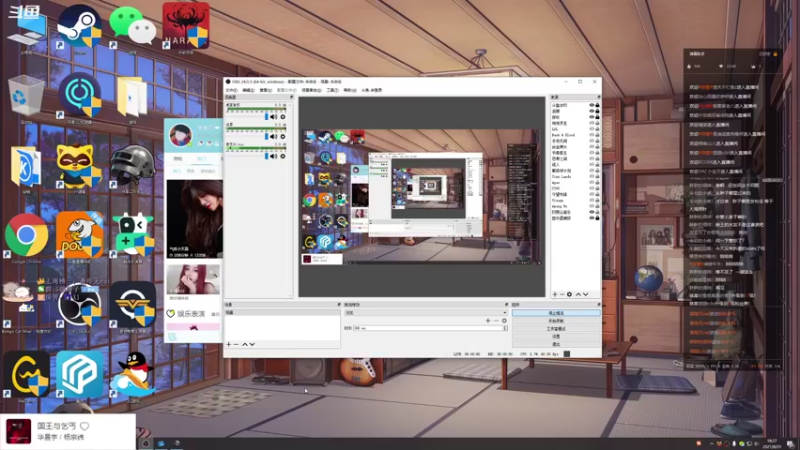800x450 pixels.
Task: Toggle visibility of the Among Us source
Action: pyautogui.click(x=592, y=206)
